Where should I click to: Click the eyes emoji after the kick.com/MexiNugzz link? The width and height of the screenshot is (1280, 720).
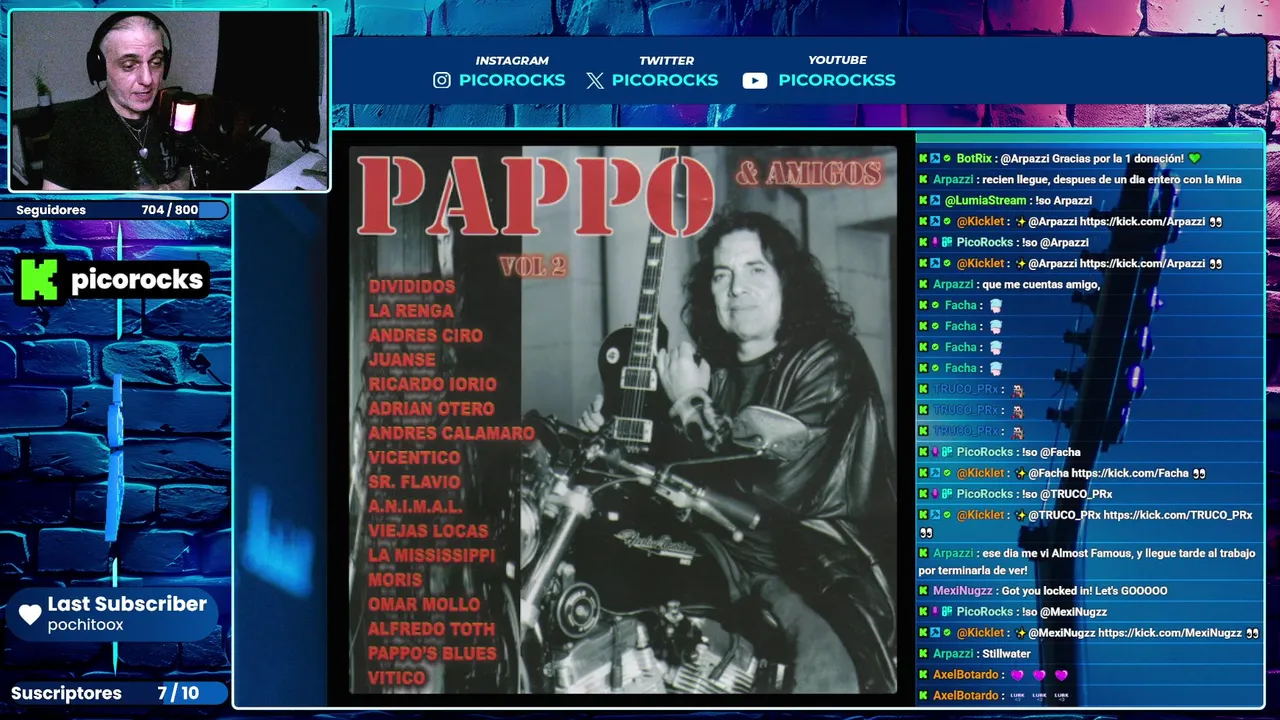[x=1252, y=633]
